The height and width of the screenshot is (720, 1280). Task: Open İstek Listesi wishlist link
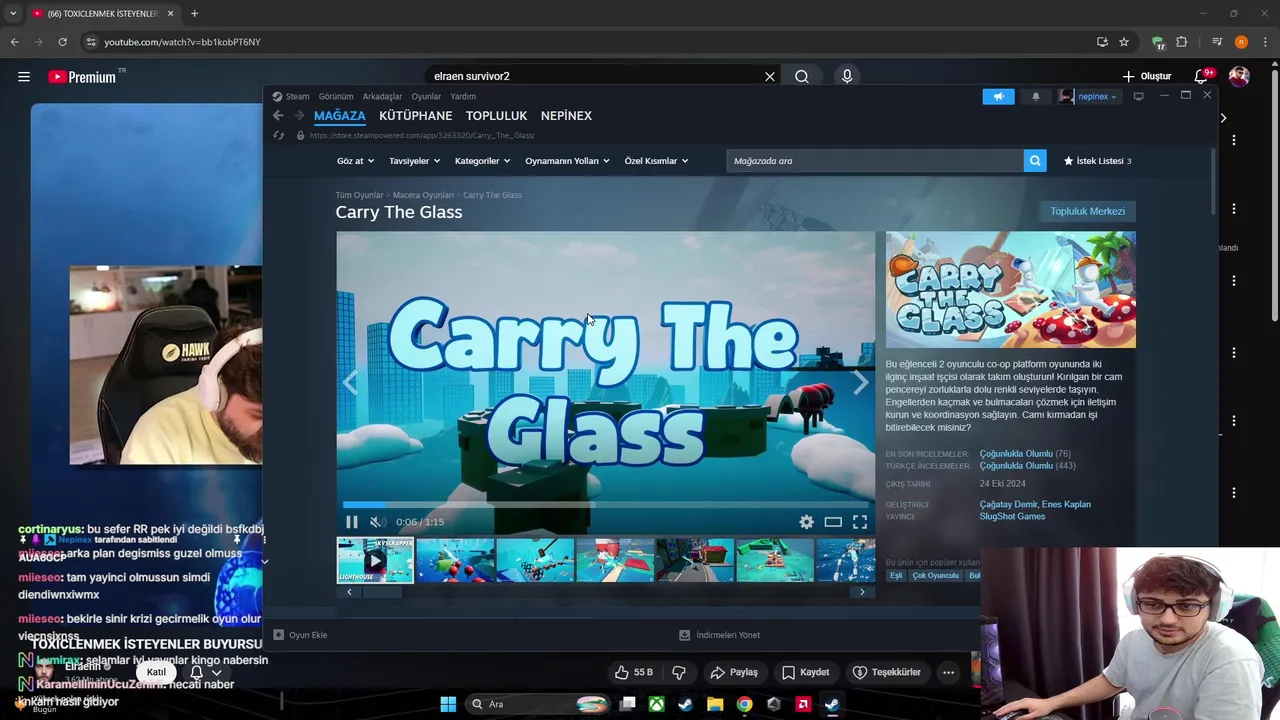pos(1097,161)
